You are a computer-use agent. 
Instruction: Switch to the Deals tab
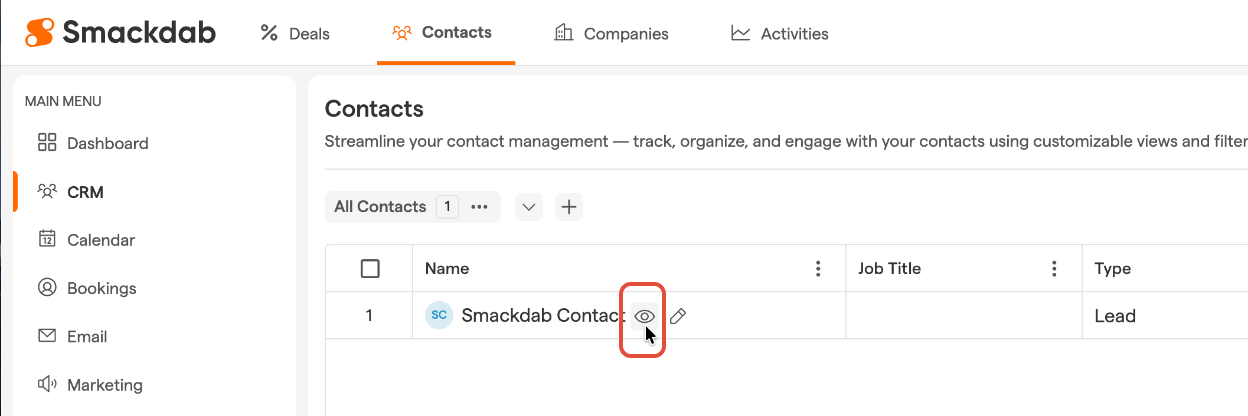295,33
